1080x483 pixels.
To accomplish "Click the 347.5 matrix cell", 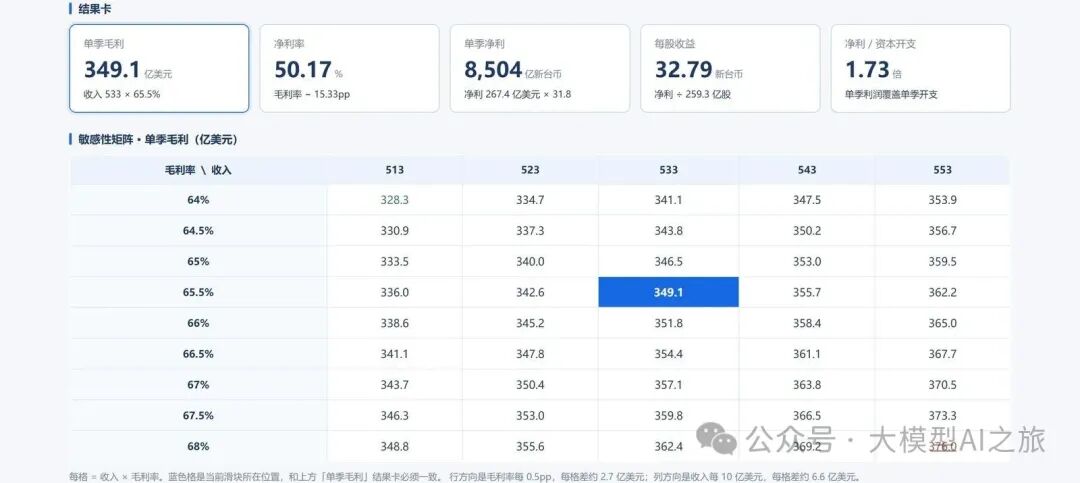I will coord(807,200).
